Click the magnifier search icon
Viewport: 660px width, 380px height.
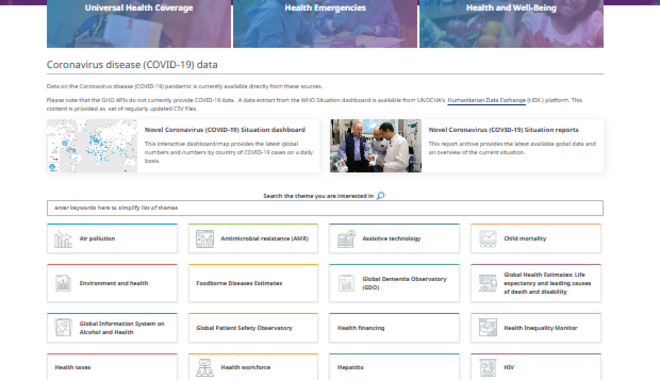coord(381,196)
